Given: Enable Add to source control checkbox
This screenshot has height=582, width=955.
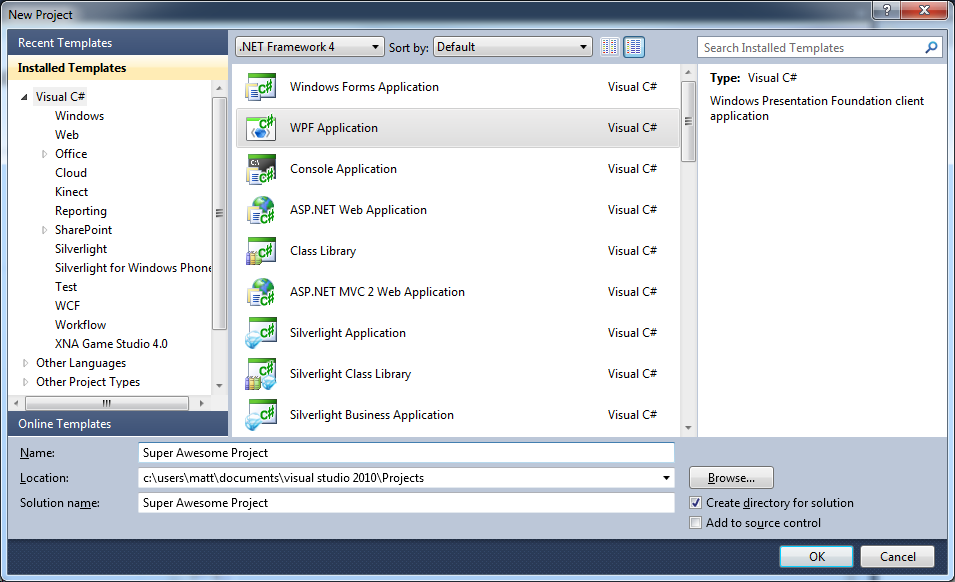Looking at the screenshot, I should (x=696, y=523).
